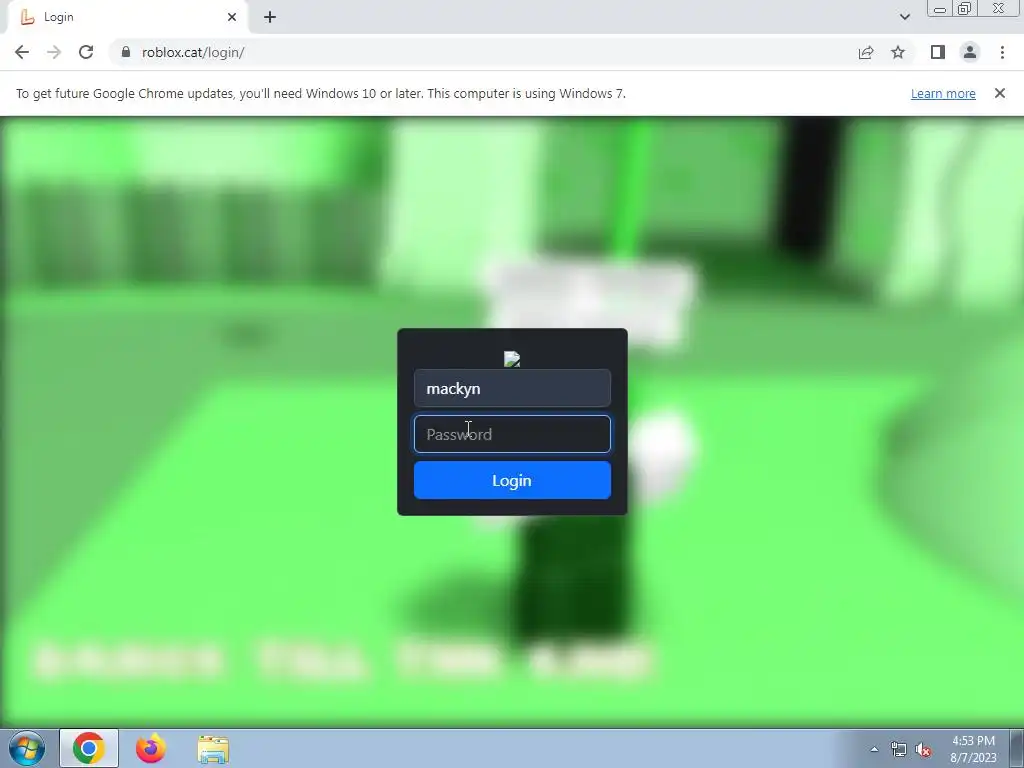Click the muted volume tray icon
This screenshot has width=1024, height=768.
click(923, 749)
